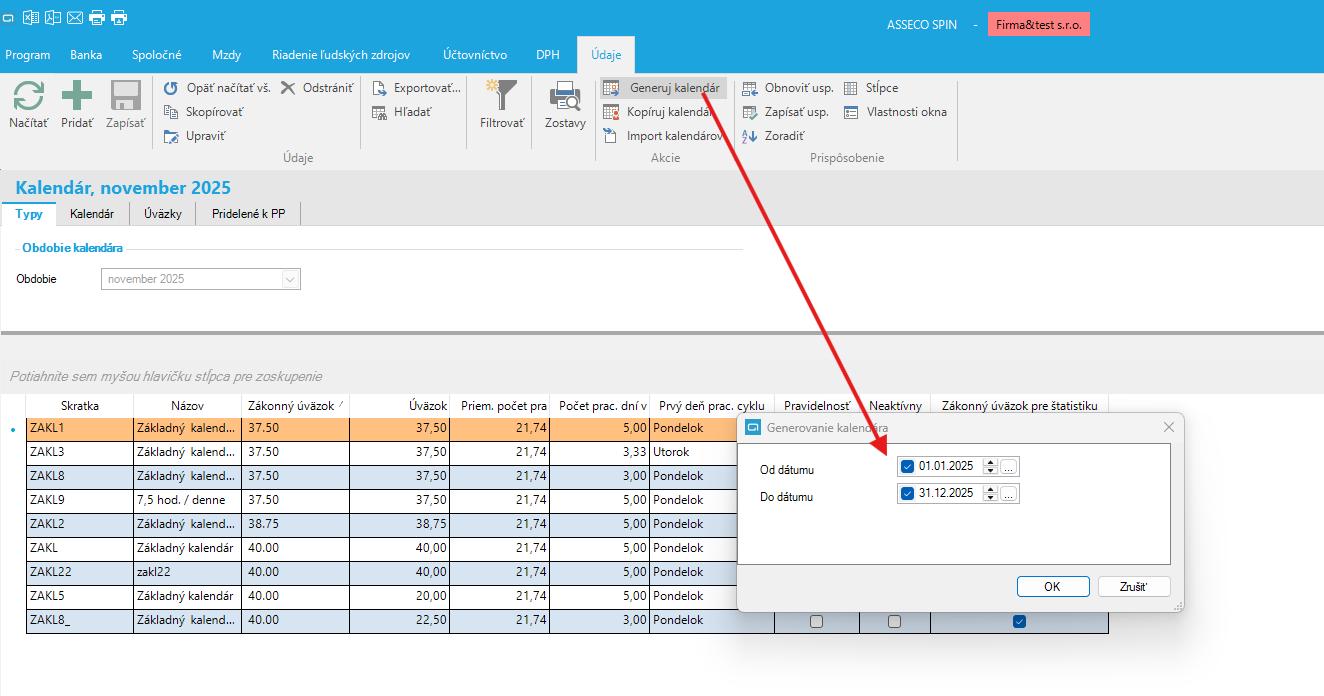Open date picker for Do dátumu
This screenshot has height=696, width=1324.
tap(1009, 493)
